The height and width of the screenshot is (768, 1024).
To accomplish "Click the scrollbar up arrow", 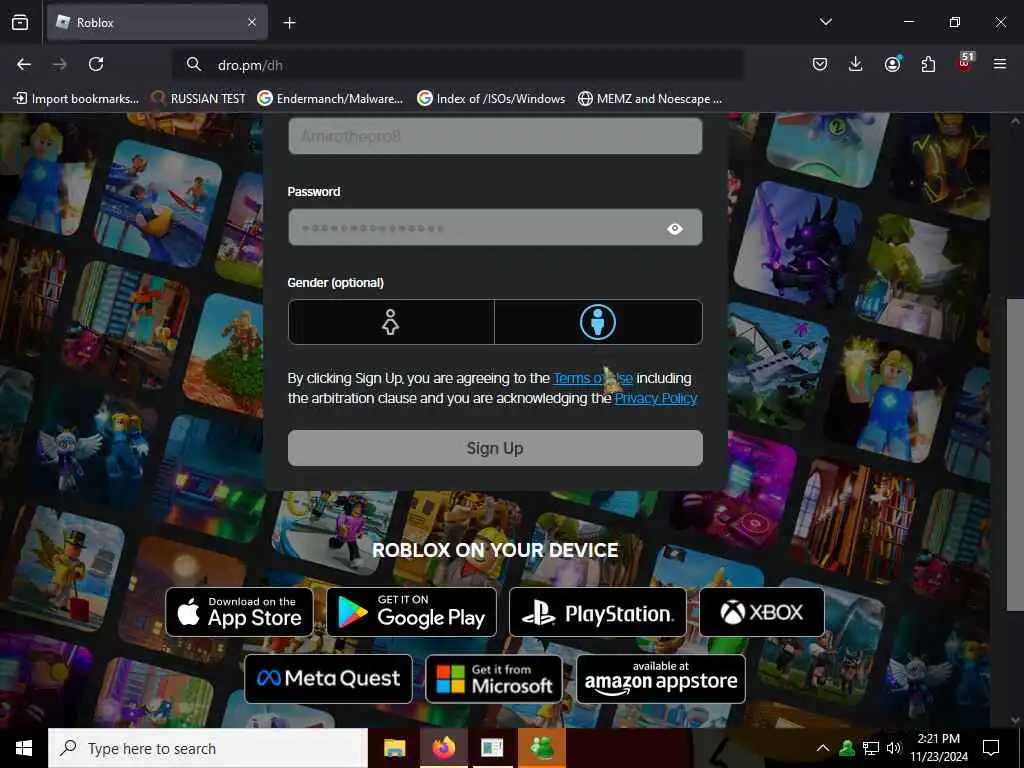I will pos(1015,121).
